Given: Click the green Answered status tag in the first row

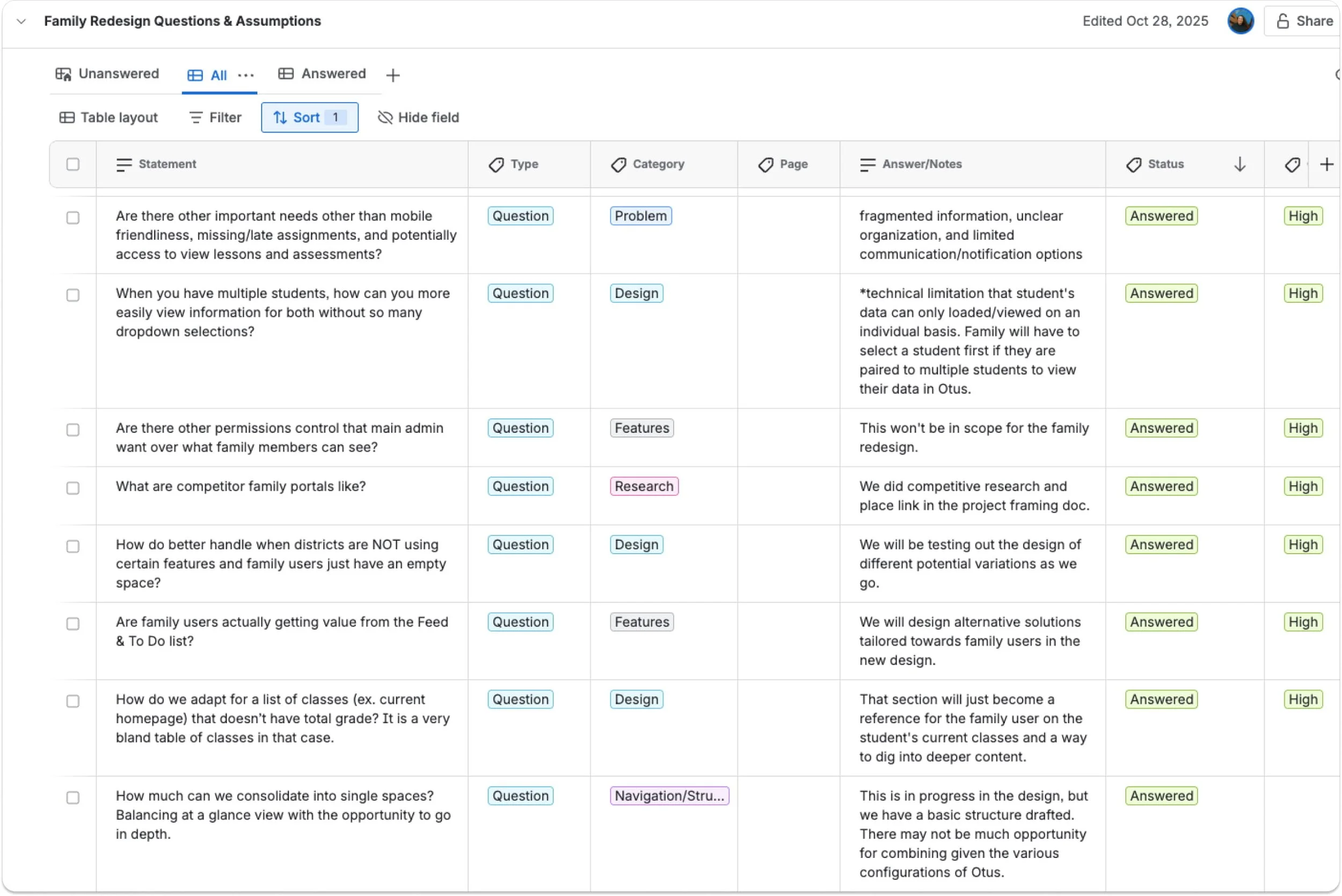Looking at the screenshot, I should pyautogui.click(x=1161, y=216).
